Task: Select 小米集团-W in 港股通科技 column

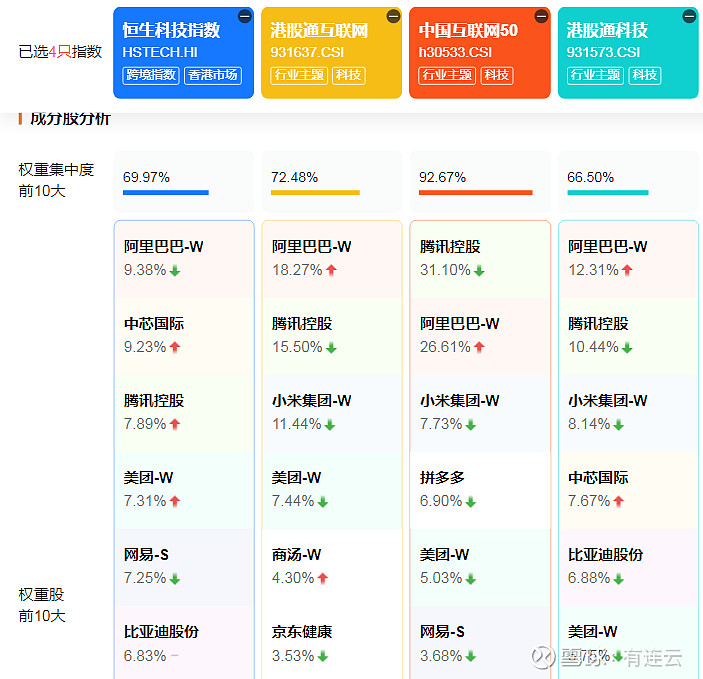Action: click(x=608, y=401)
